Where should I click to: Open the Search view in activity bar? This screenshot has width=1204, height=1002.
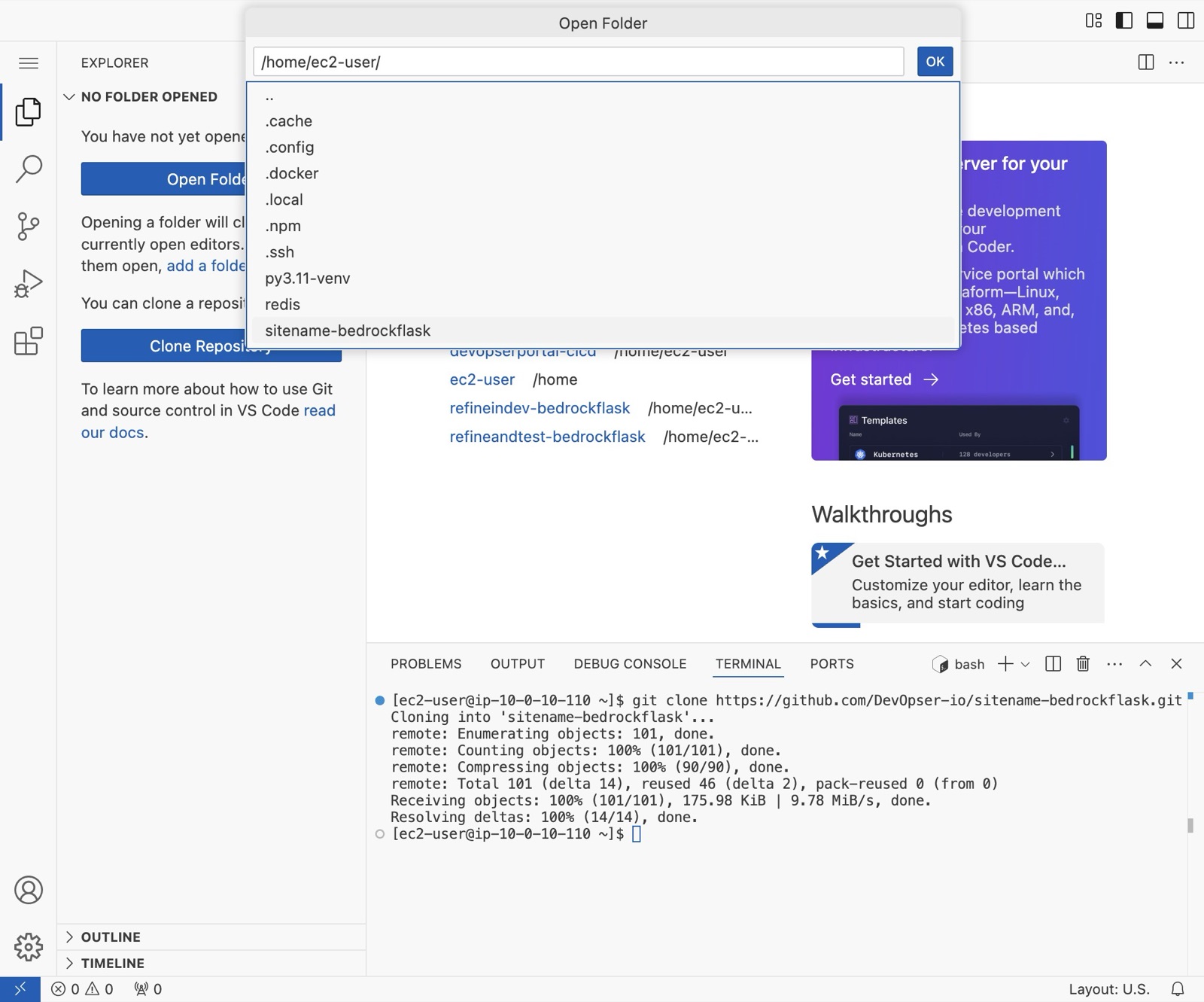[29, 169]
